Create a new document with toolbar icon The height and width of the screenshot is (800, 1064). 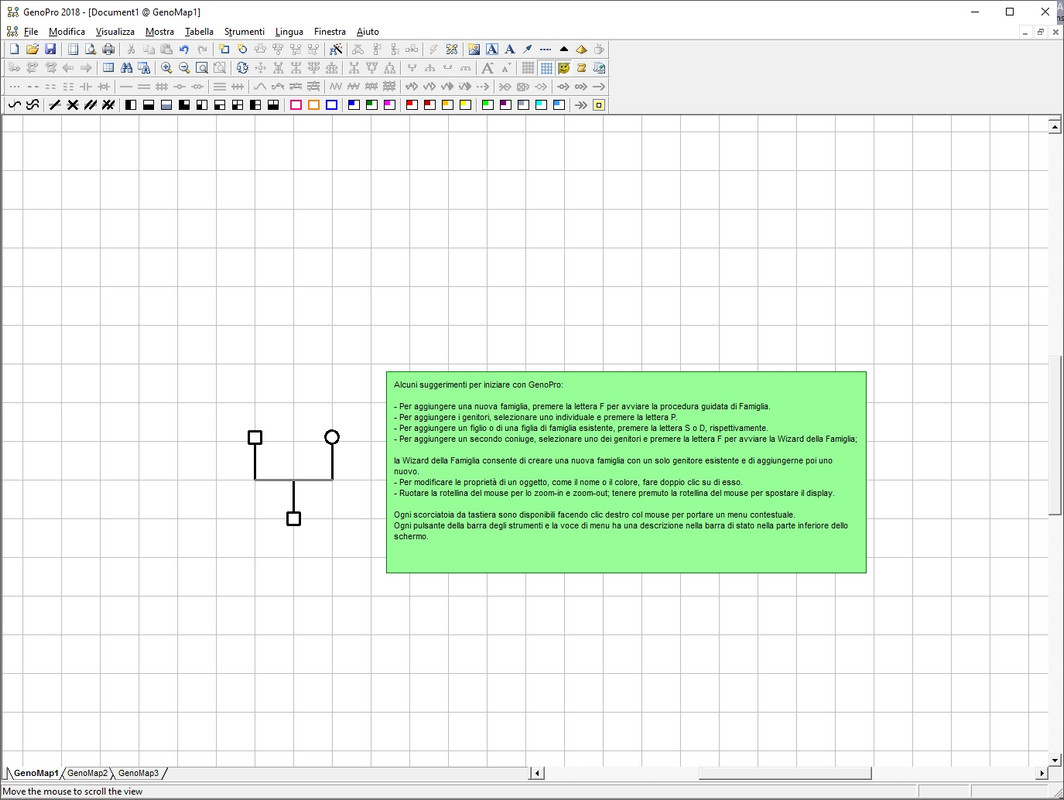click(x=14, y=50)
